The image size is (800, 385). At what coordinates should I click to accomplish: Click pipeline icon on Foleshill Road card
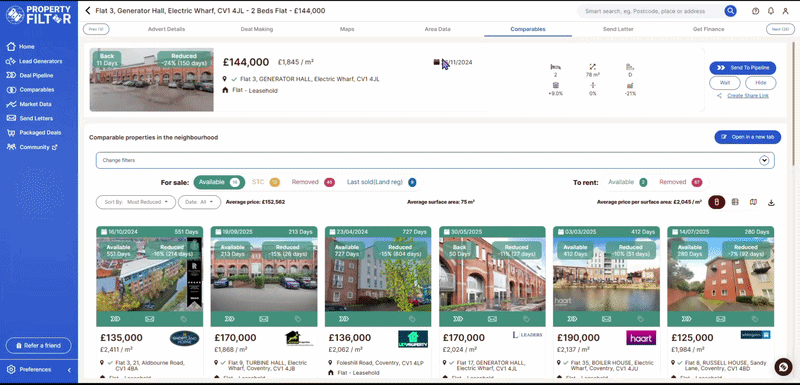[x=344, y=319]
